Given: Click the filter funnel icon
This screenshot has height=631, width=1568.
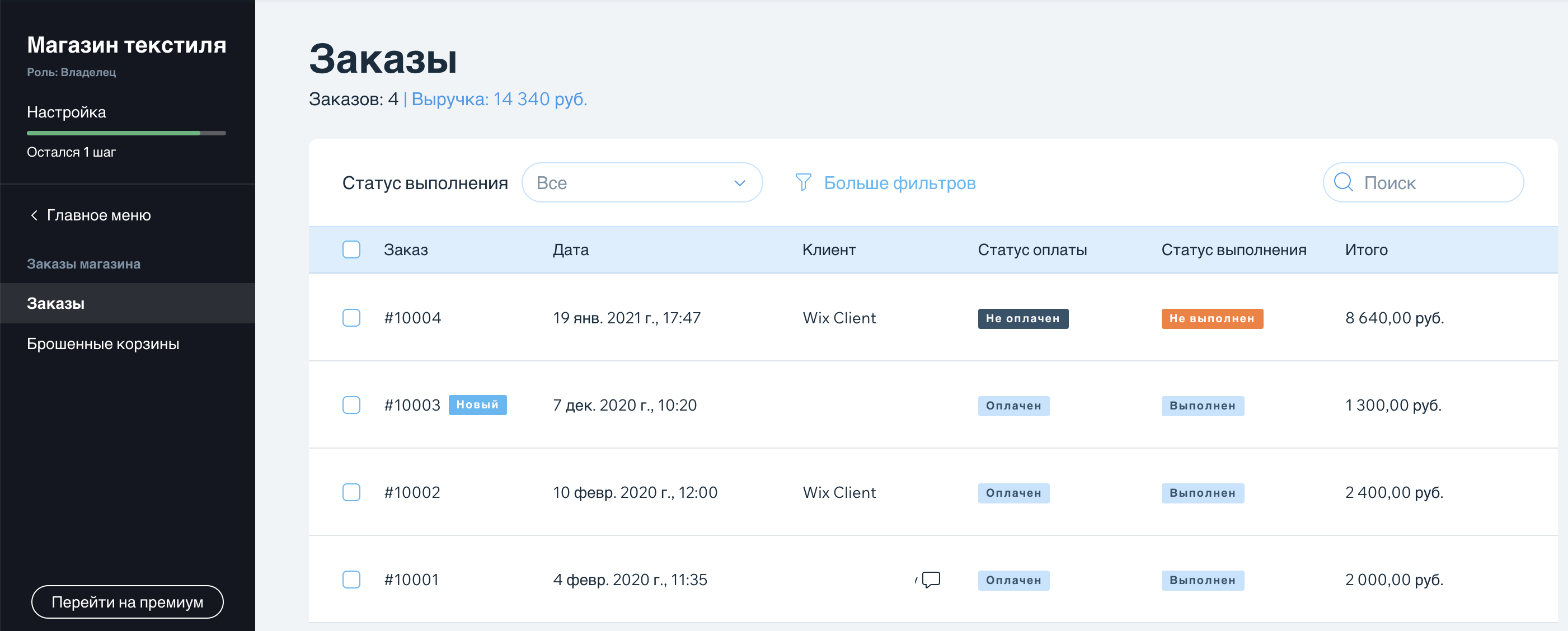Looking at the screenshot, I should (x=803, y=182).
